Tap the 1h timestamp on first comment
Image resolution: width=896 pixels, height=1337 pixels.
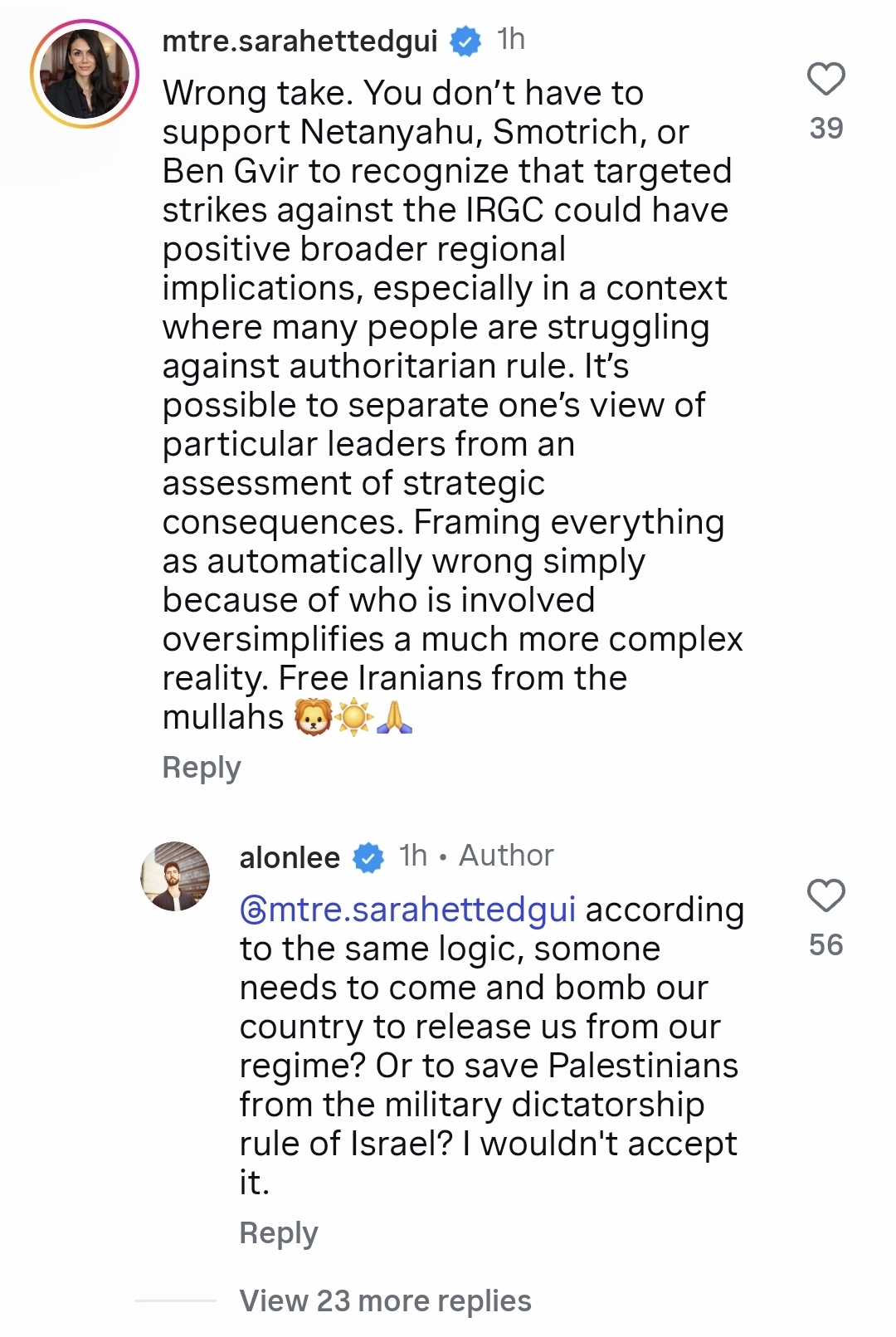coord(511,39)
